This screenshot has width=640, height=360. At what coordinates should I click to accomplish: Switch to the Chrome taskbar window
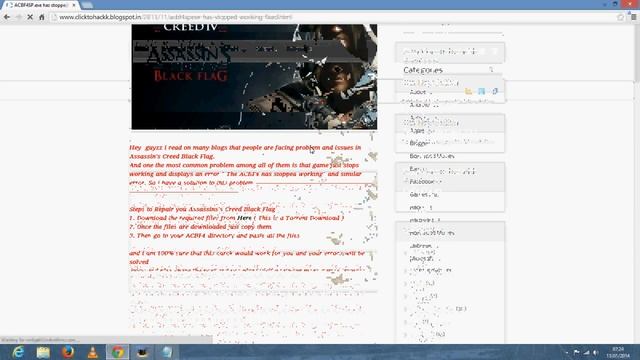point(118,352)
